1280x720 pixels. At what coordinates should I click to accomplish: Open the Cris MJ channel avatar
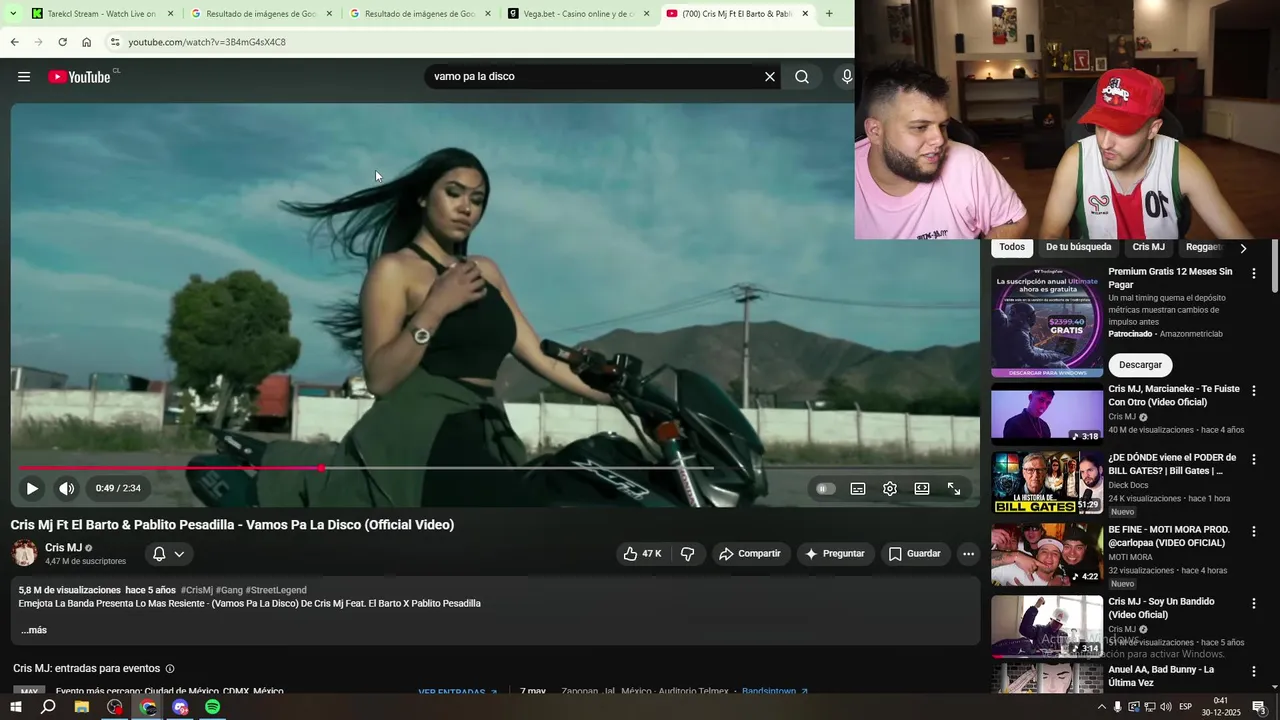[24, 553]
